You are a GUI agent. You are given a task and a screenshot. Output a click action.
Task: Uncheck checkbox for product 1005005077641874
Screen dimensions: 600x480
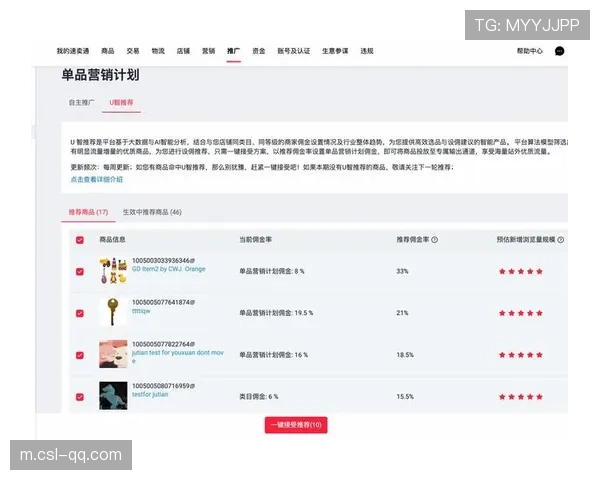pos(80,313)
